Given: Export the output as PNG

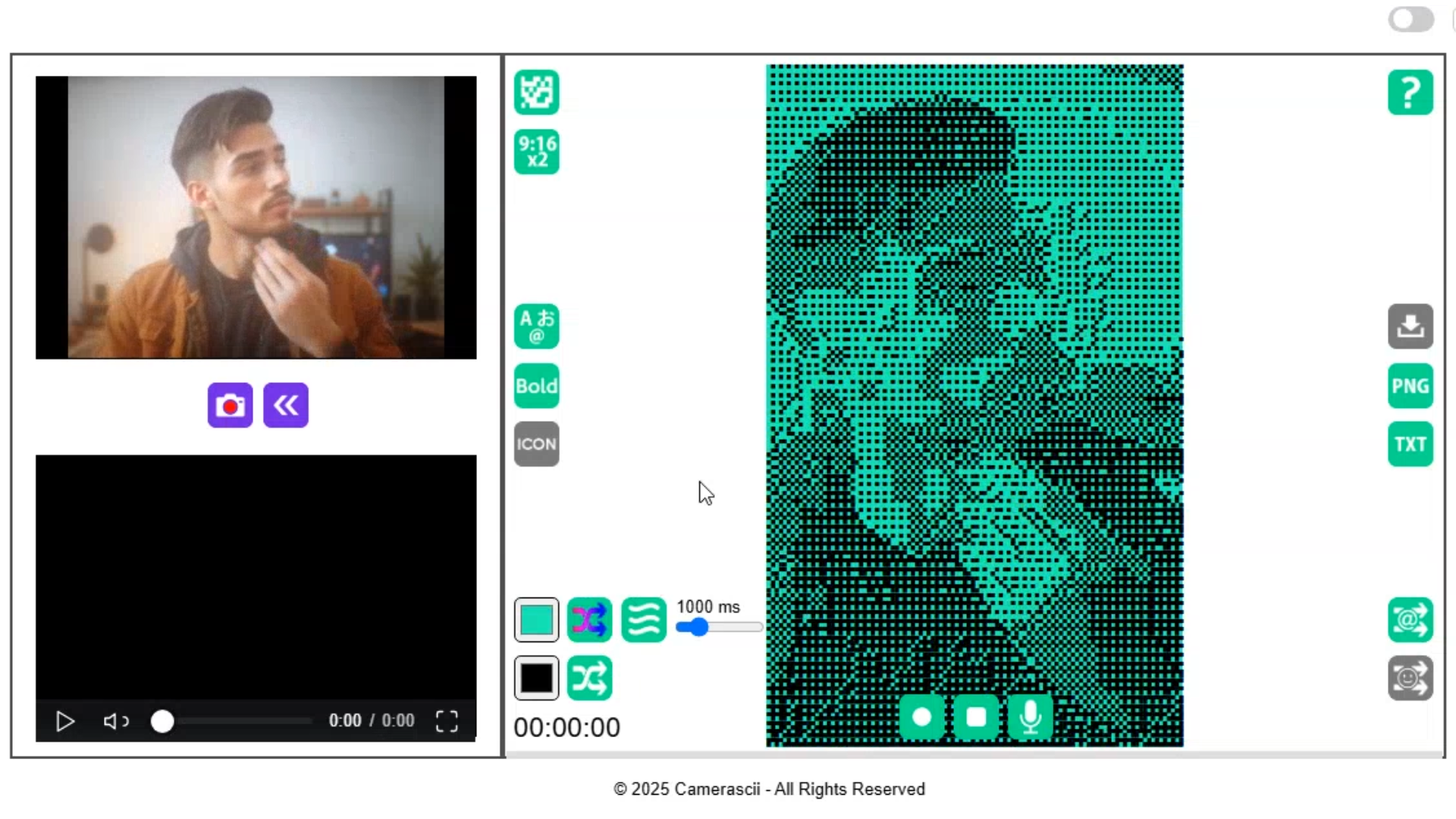Looking at the screenshot, I should pos(1410,386).
